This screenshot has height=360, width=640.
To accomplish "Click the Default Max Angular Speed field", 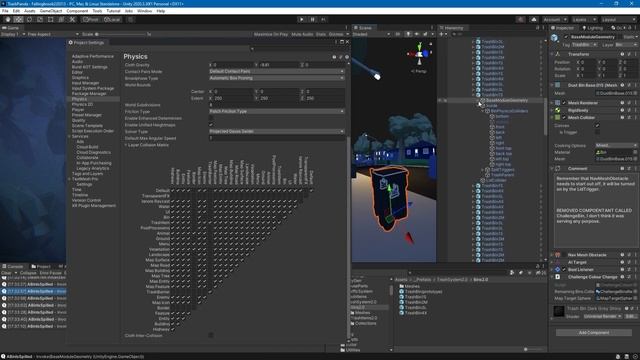I will pos(276,138).
